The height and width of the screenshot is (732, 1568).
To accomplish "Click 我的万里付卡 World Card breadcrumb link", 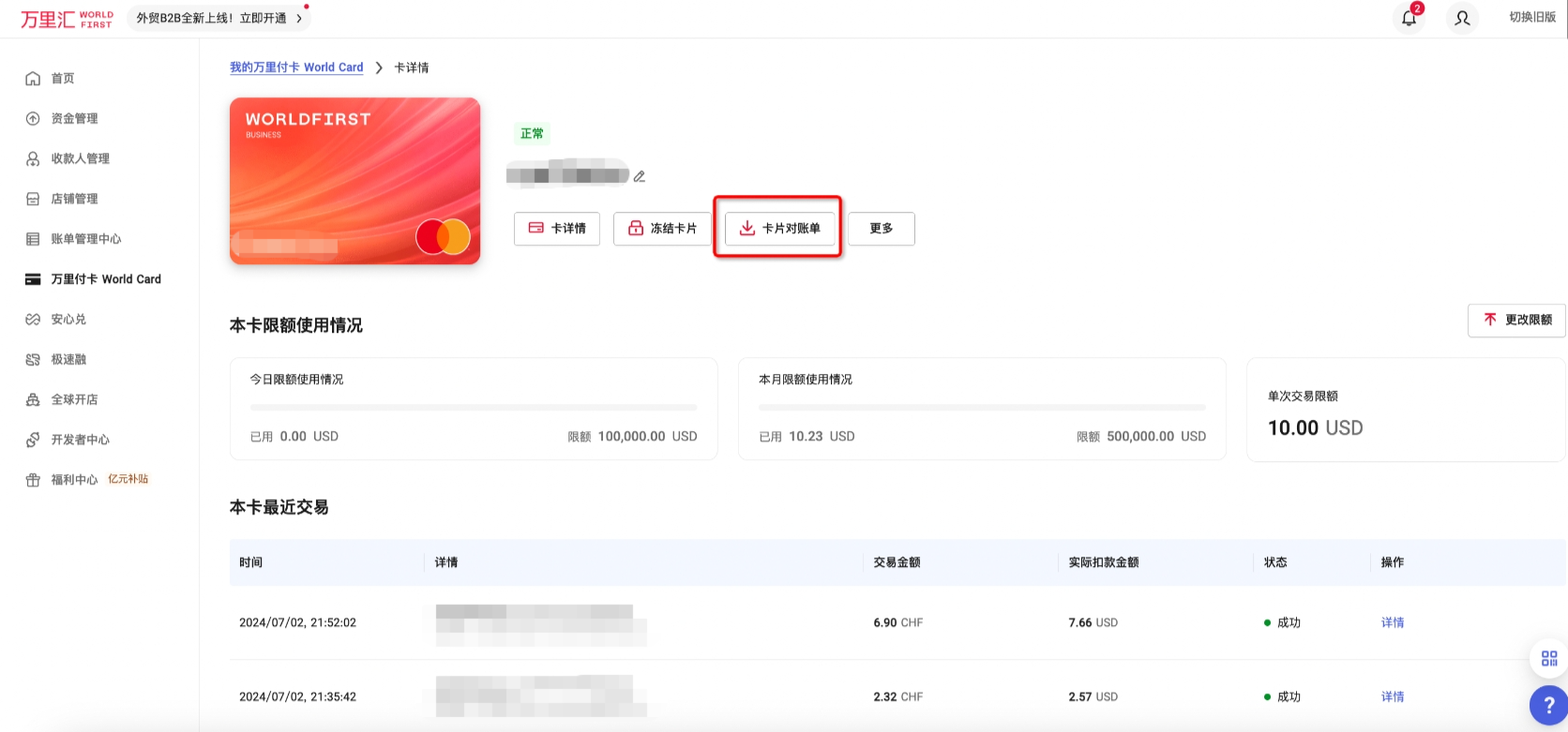I will tap(296, 67).
